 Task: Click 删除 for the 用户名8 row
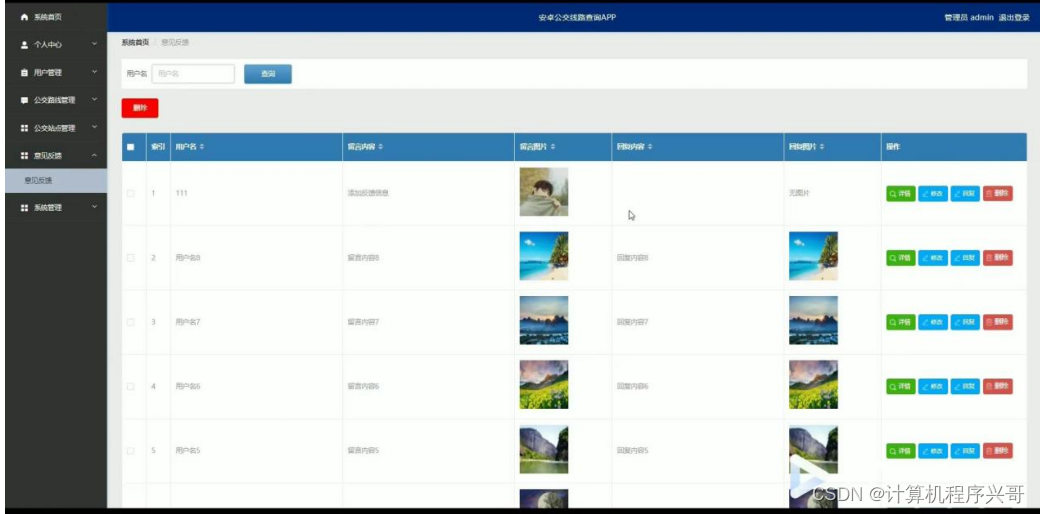[x=998, y=258]
